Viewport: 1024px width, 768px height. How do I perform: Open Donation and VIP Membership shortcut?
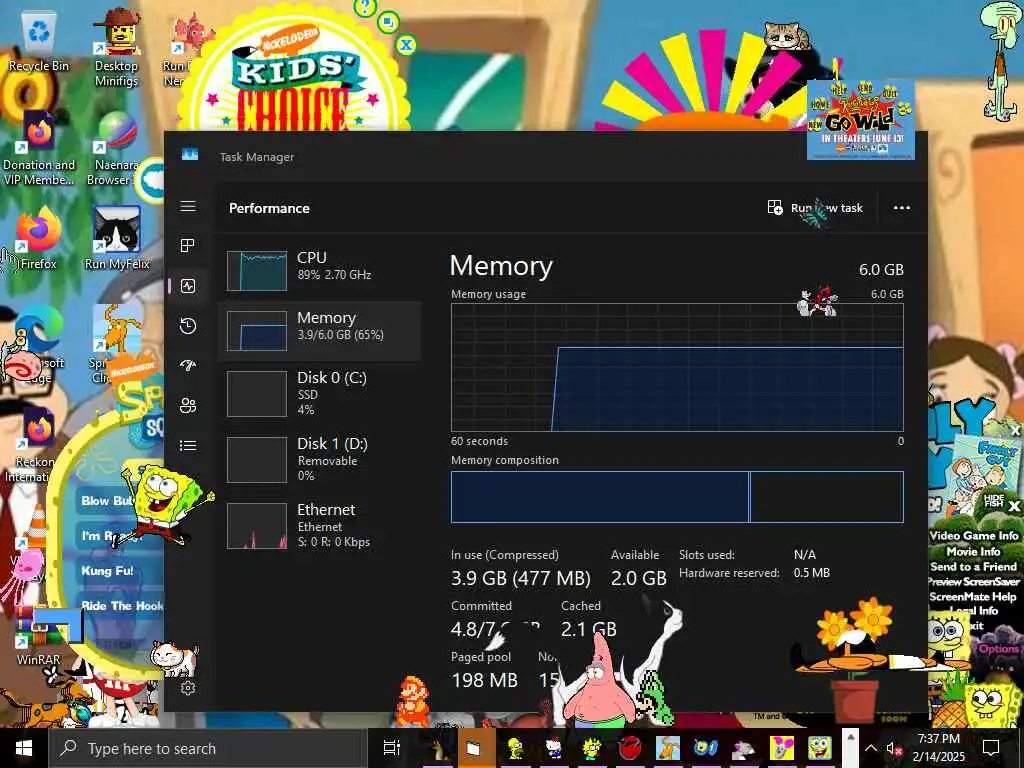click(x=39, y=149)
